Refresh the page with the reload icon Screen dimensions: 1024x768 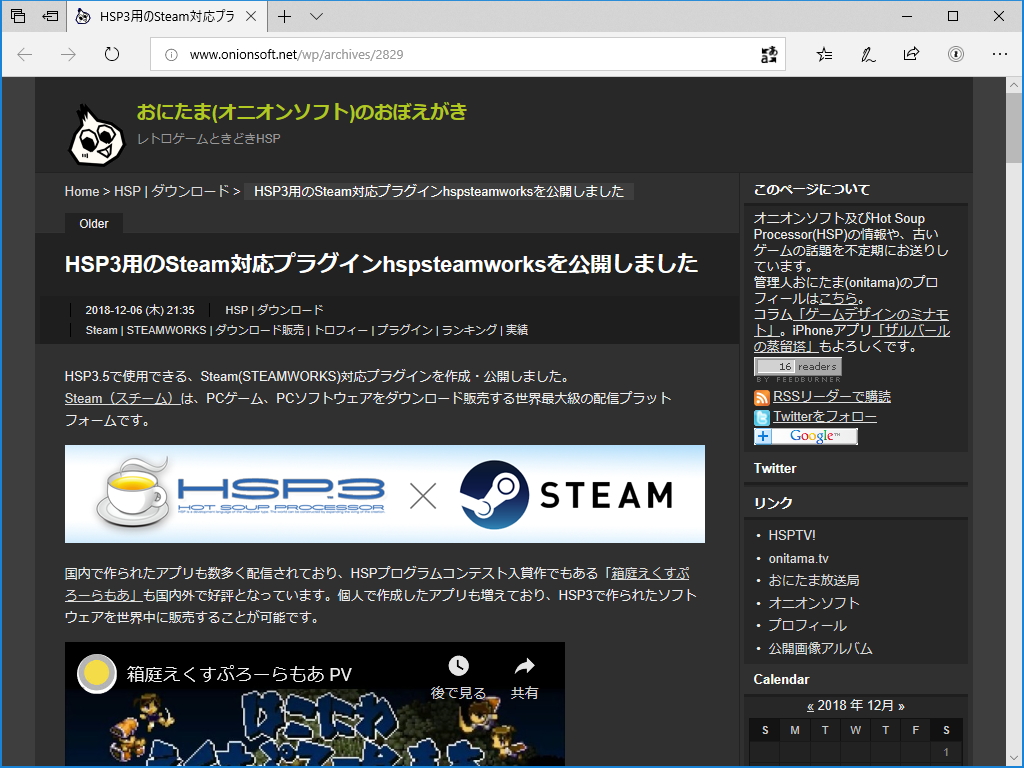point(111,55)
